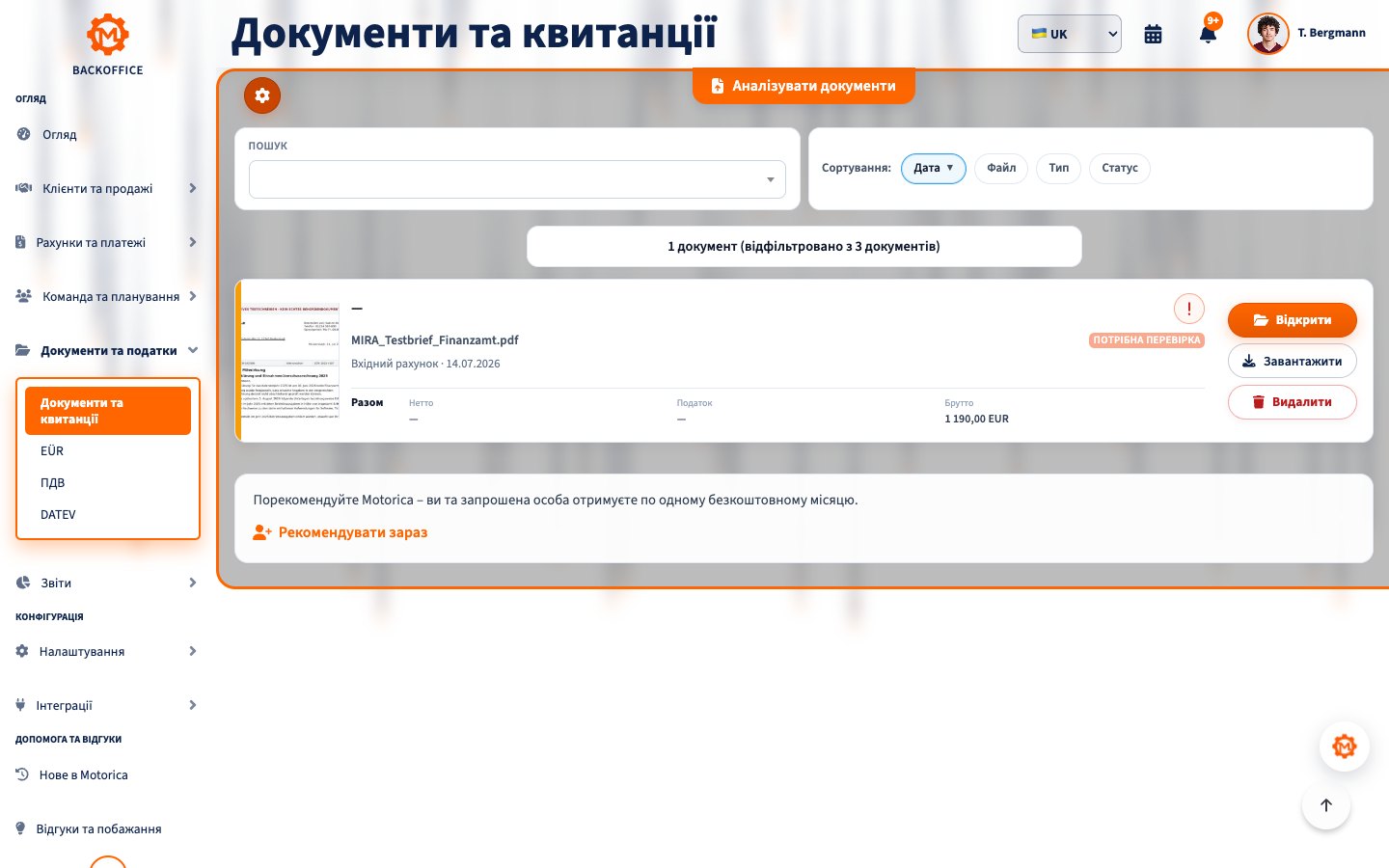
Task: Sort documents by Файл
Action: pos(1001,168)
